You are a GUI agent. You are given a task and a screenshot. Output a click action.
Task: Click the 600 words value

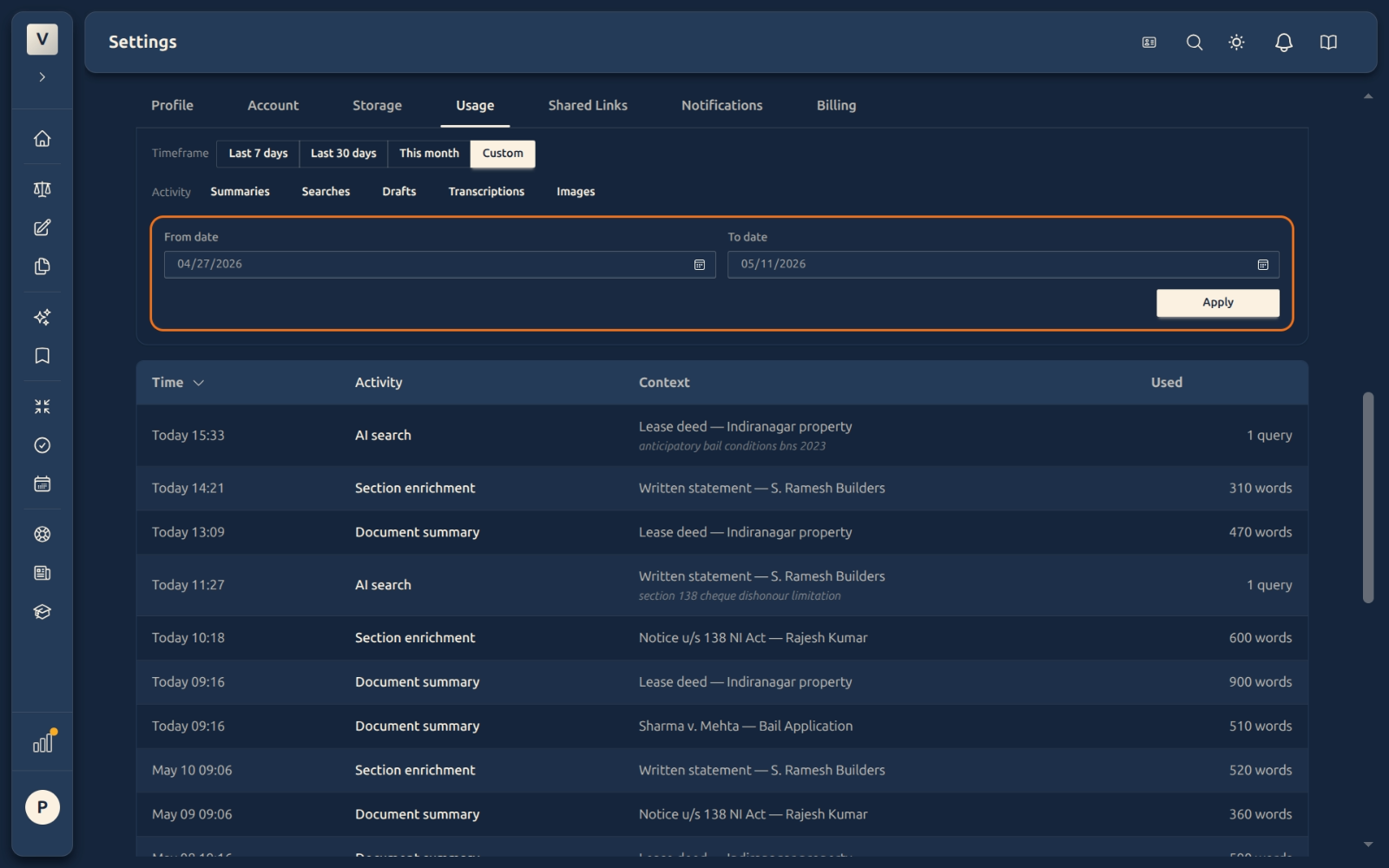(1261, 638)
